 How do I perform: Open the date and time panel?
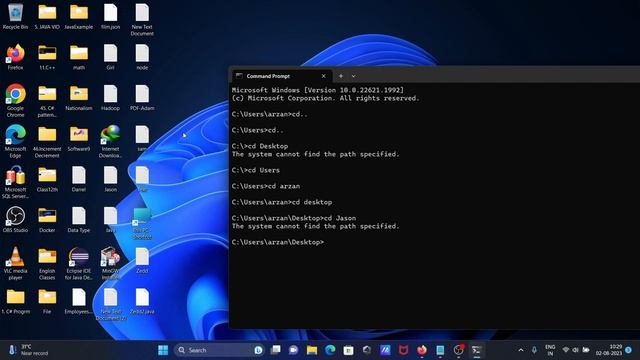[609, 350]
